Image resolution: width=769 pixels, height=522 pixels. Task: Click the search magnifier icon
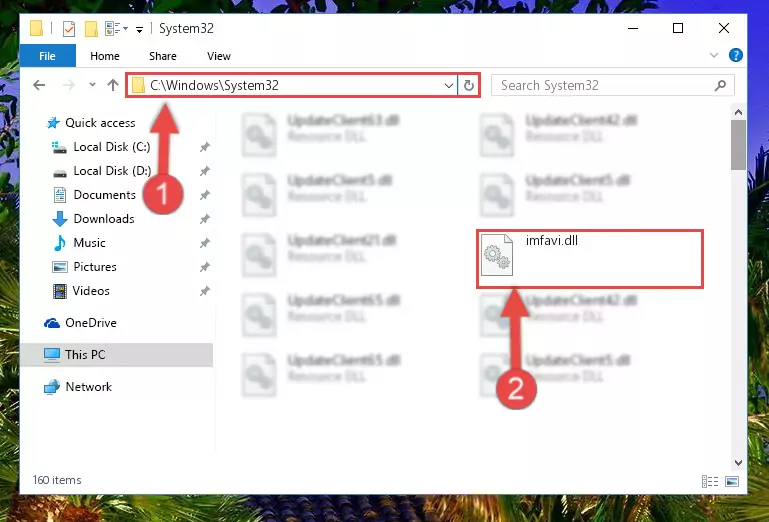click(720, 85)
